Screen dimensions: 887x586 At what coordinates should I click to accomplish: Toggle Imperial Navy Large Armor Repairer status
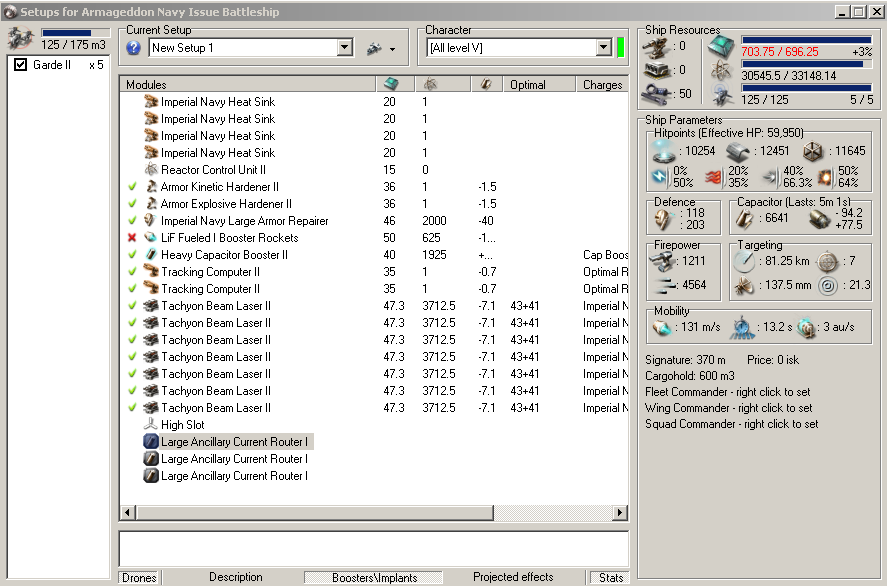(x=132, y=221)
